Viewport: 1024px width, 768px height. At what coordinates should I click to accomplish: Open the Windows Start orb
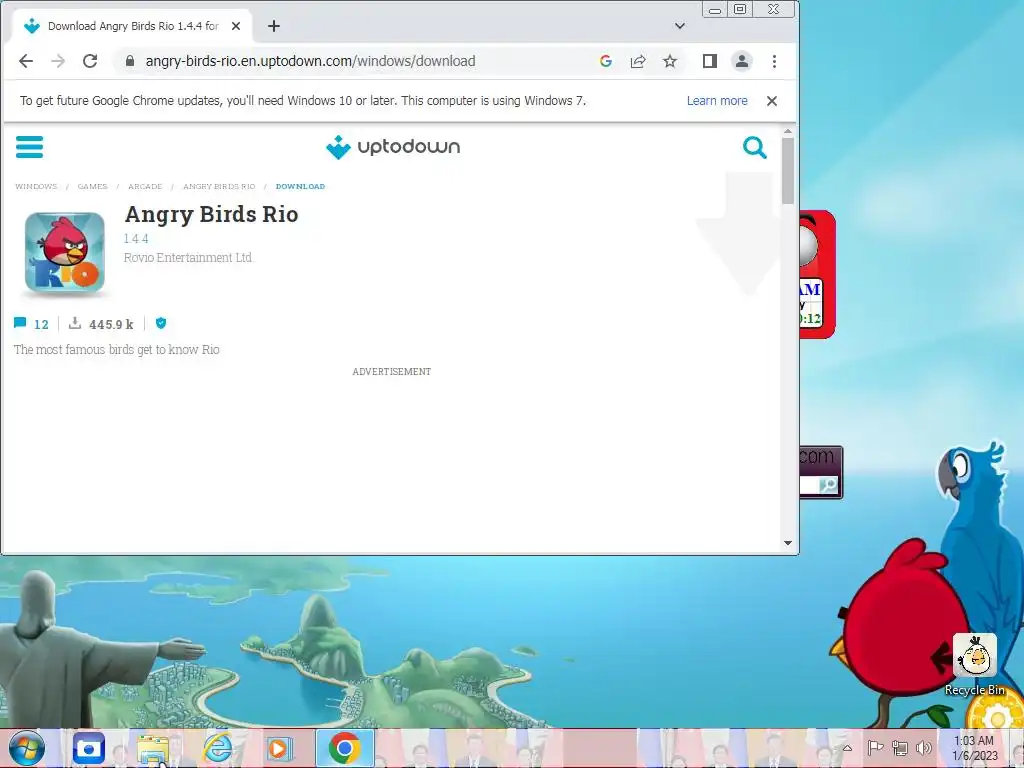[26, 748]
